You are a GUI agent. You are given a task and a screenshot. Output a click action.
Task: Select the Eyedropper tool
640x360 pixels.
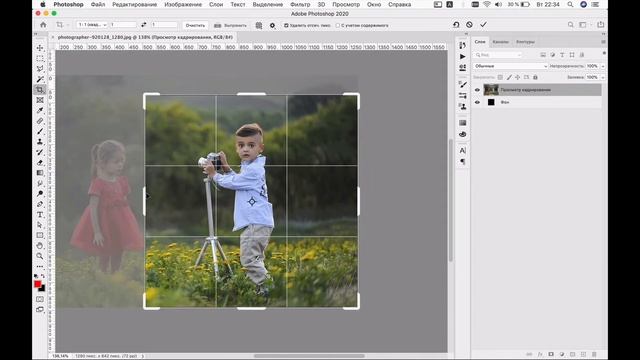(40, 110)
